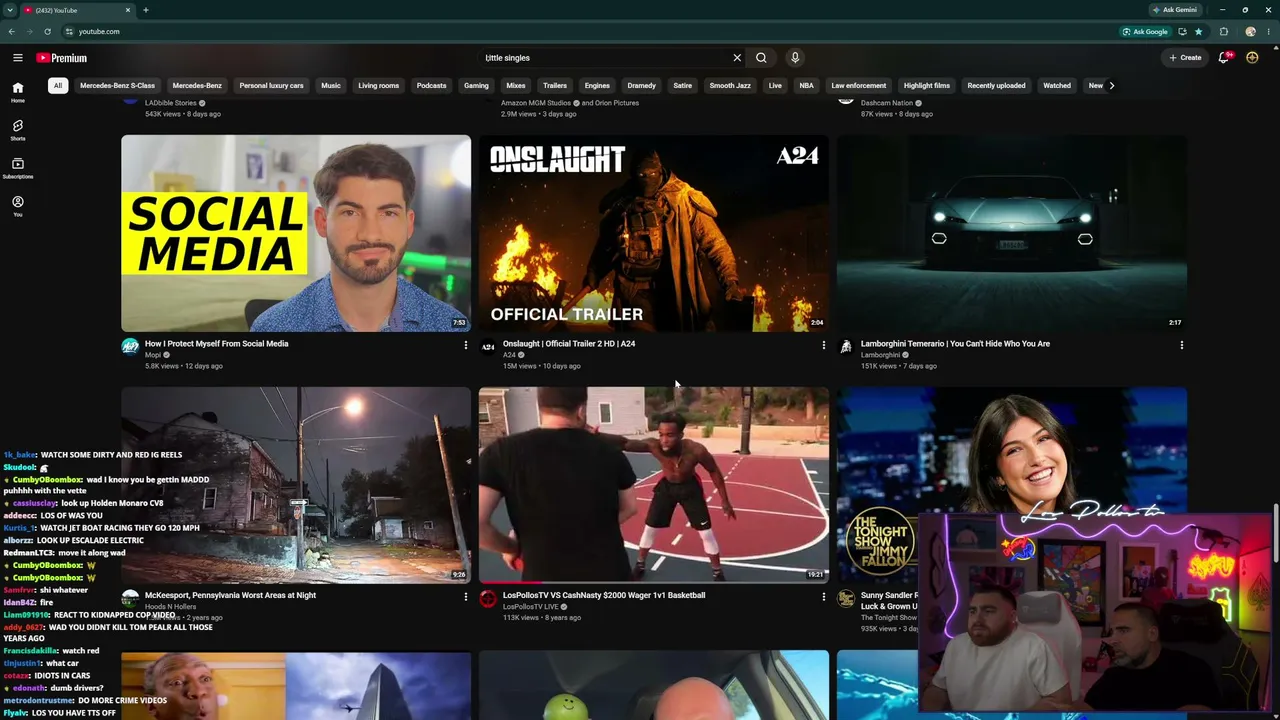This screenshot has width=1280, height=720.
Task: Open YouTube notifications bell
Action: (1224, 58)
